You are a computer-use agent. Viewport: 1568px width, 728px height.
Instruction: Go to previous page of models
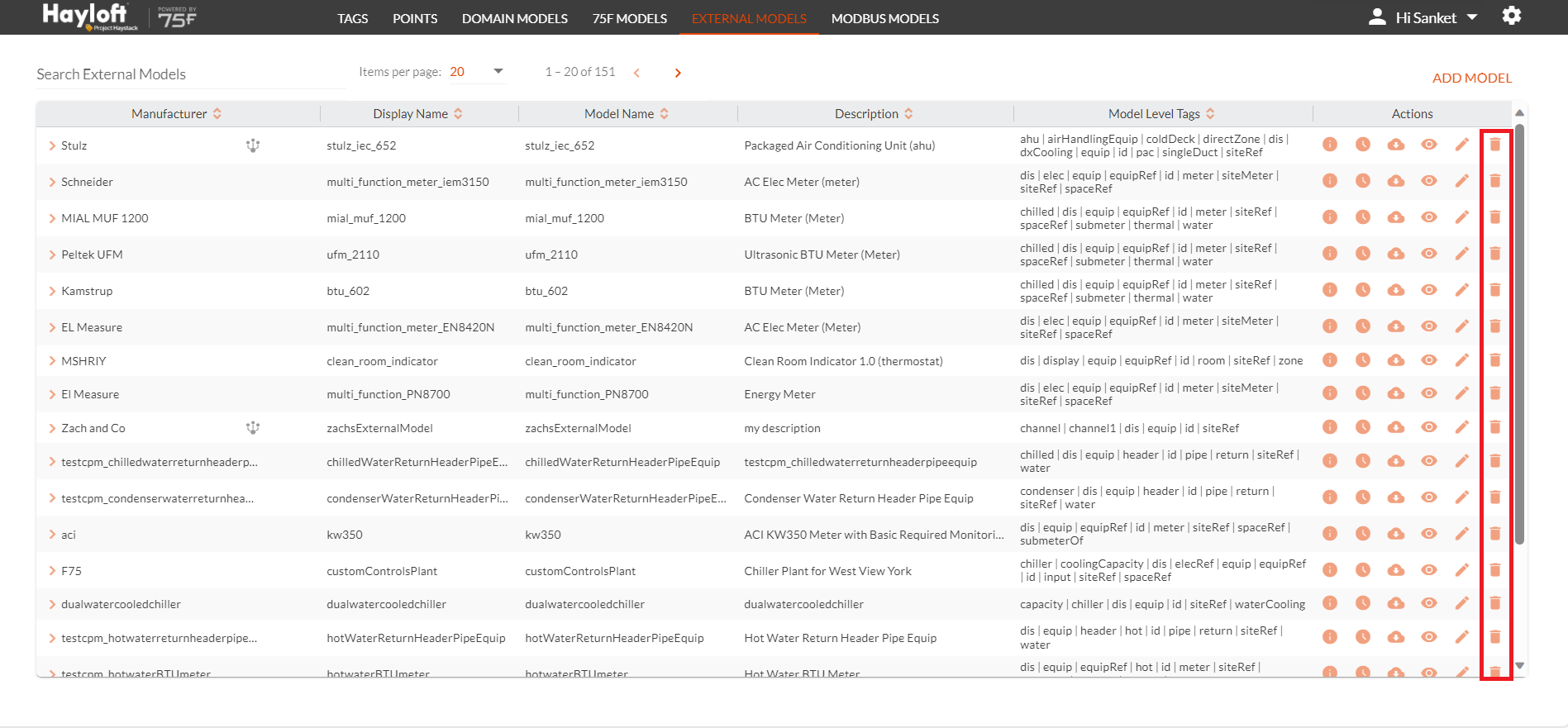pos(636,73)
